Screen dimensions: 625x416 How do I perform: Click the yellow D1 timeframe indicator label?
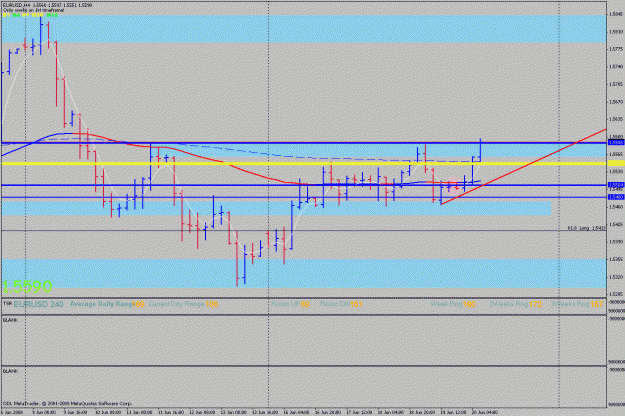coord(6,15)
